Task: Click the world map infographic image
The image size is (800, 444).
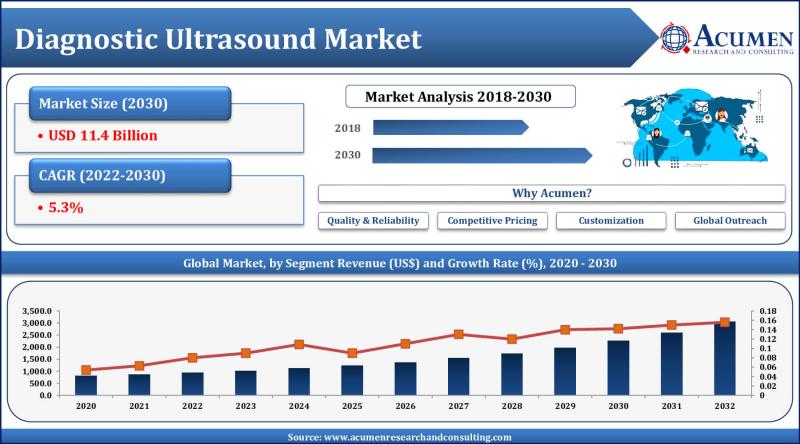Action: [x=692, y=128]
